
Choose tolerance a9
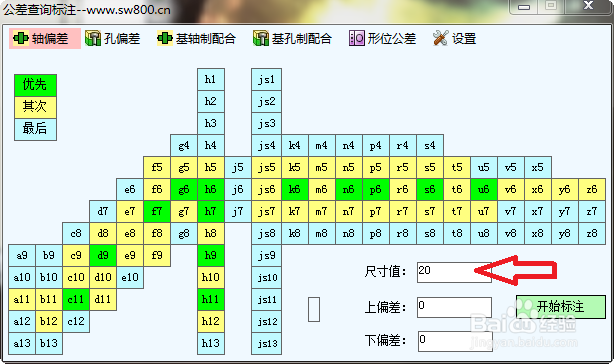(x=22, y=256)
